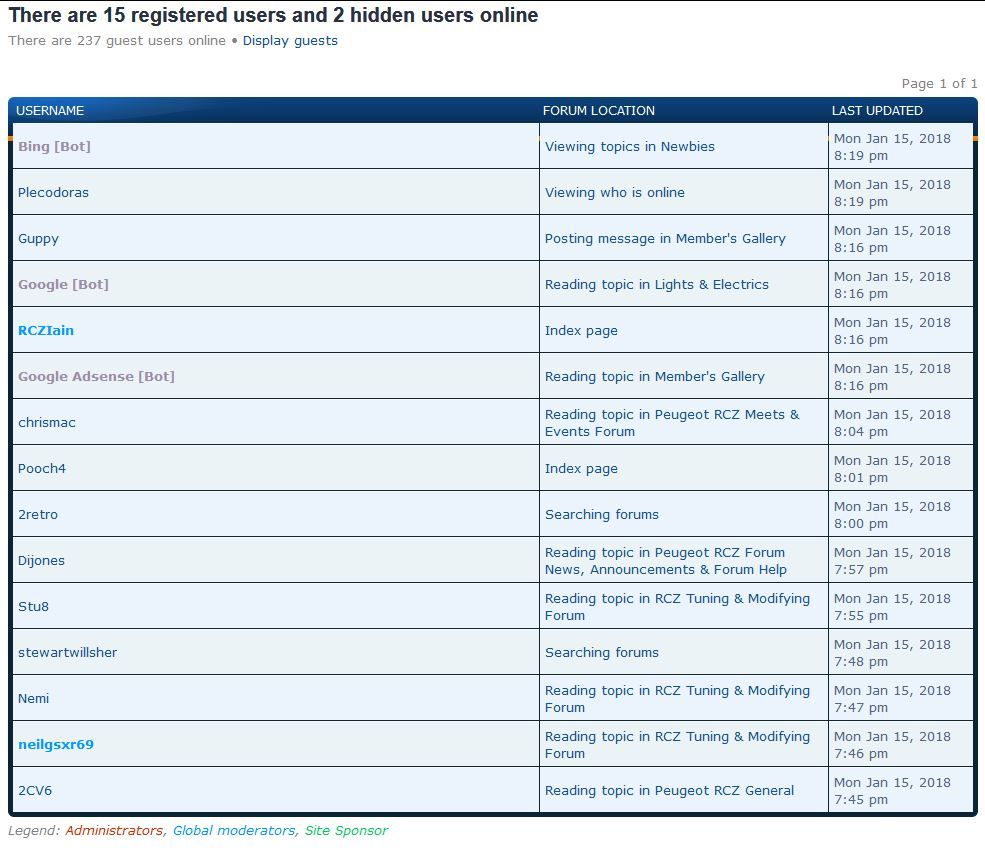
Task: Click Global moderators in the legend
Action: (234, 831)
